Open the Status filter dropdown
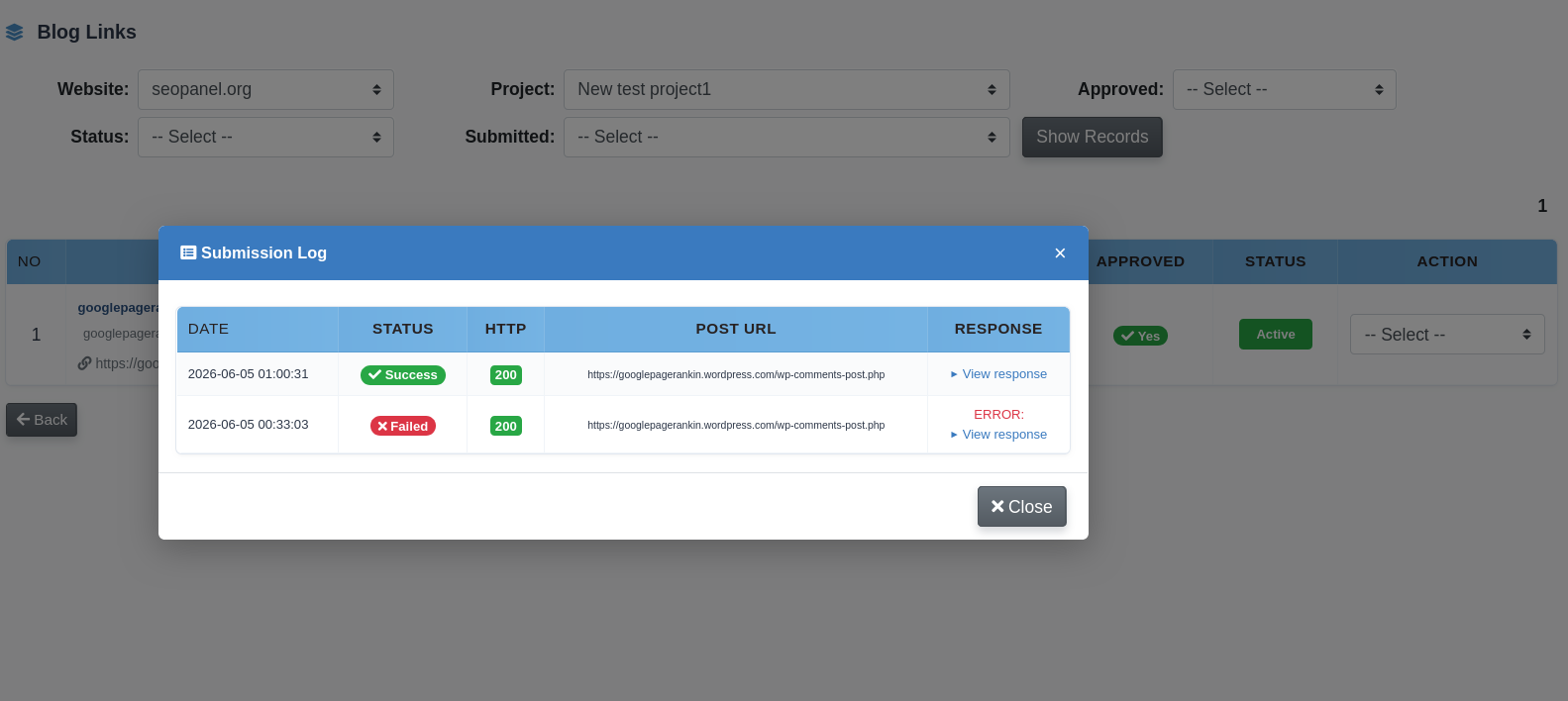 click(265, 137)
